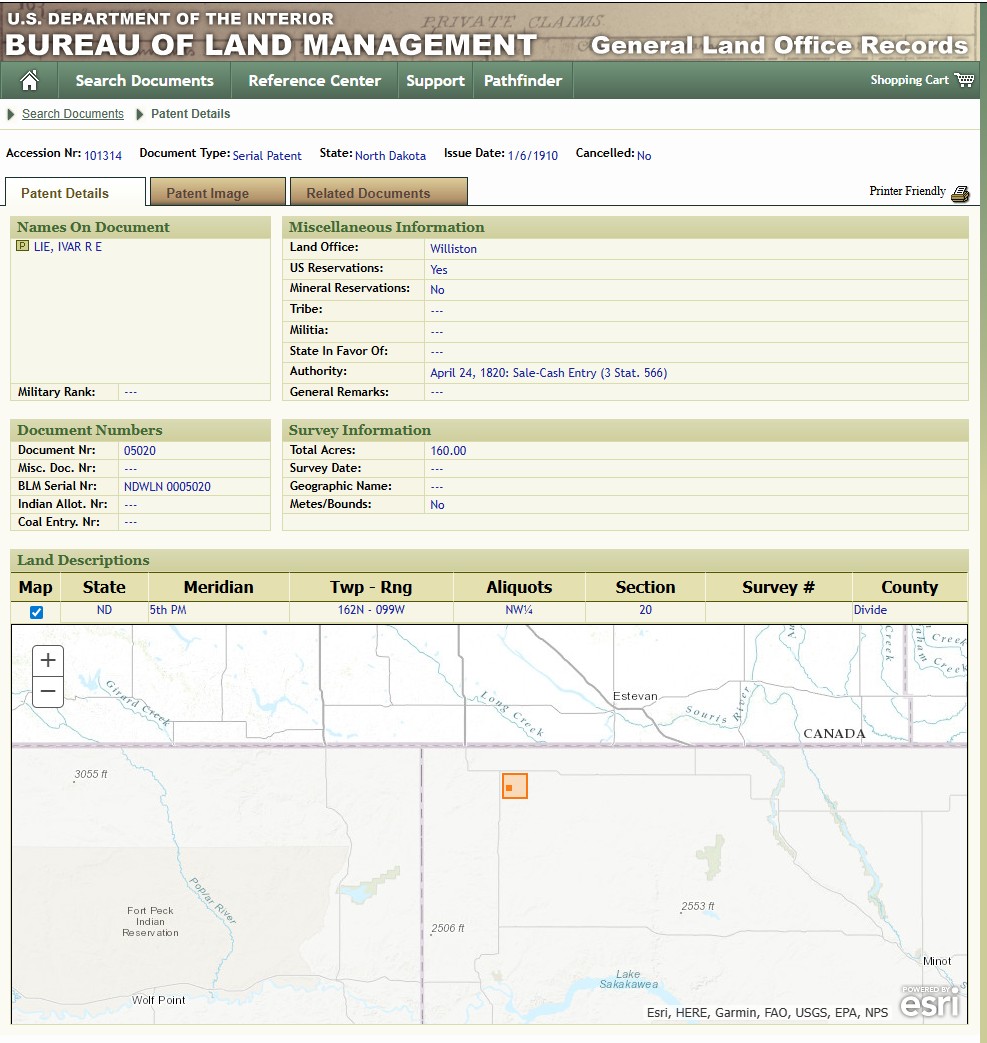Screen dimensions: 987x1043
Task: Zoom in on the map with plus button
Action: pos(48,660)
